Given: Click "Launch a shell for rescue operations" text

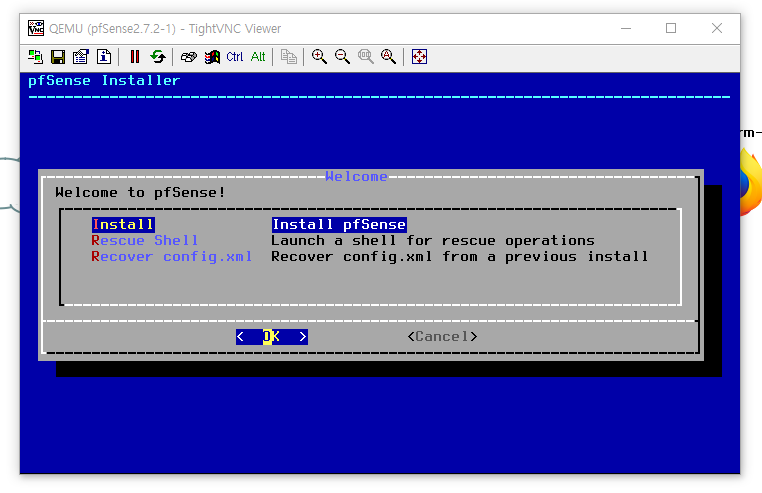Looking at the screenshot, I should click(433, 241).
